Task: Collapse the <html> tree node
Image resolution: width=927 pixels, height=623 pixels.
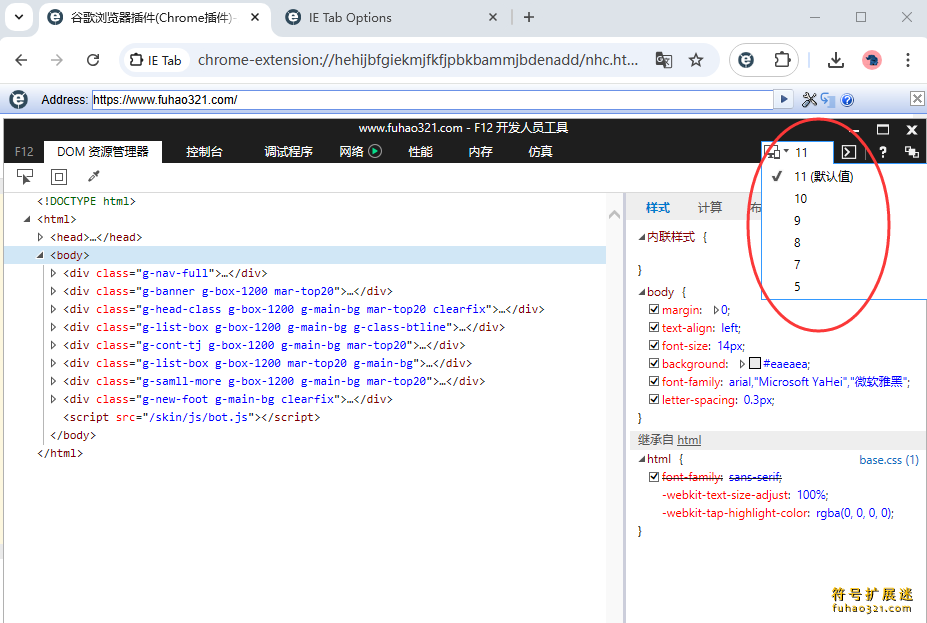Action: (27, 219)
